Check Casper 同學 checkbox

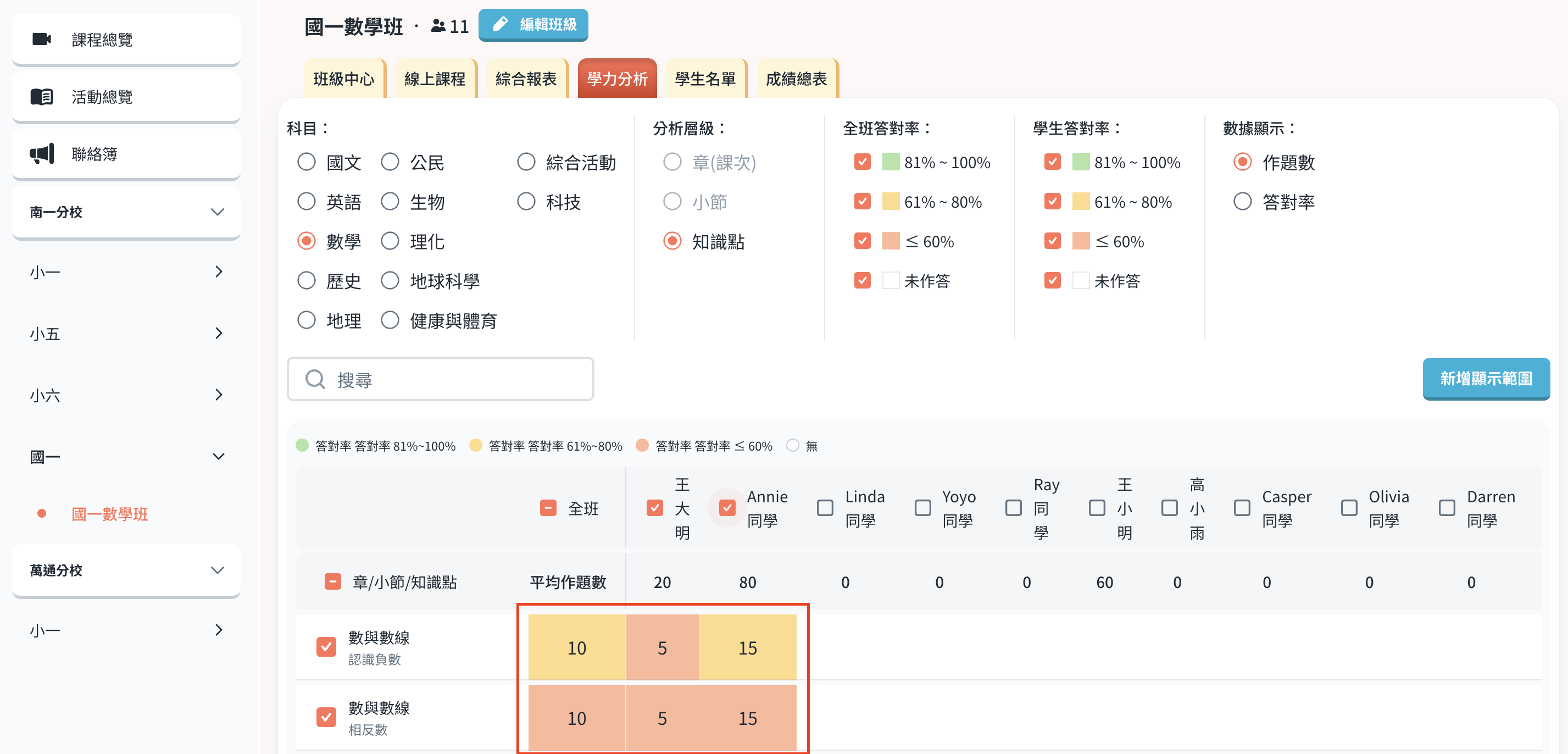point(1242,508)
